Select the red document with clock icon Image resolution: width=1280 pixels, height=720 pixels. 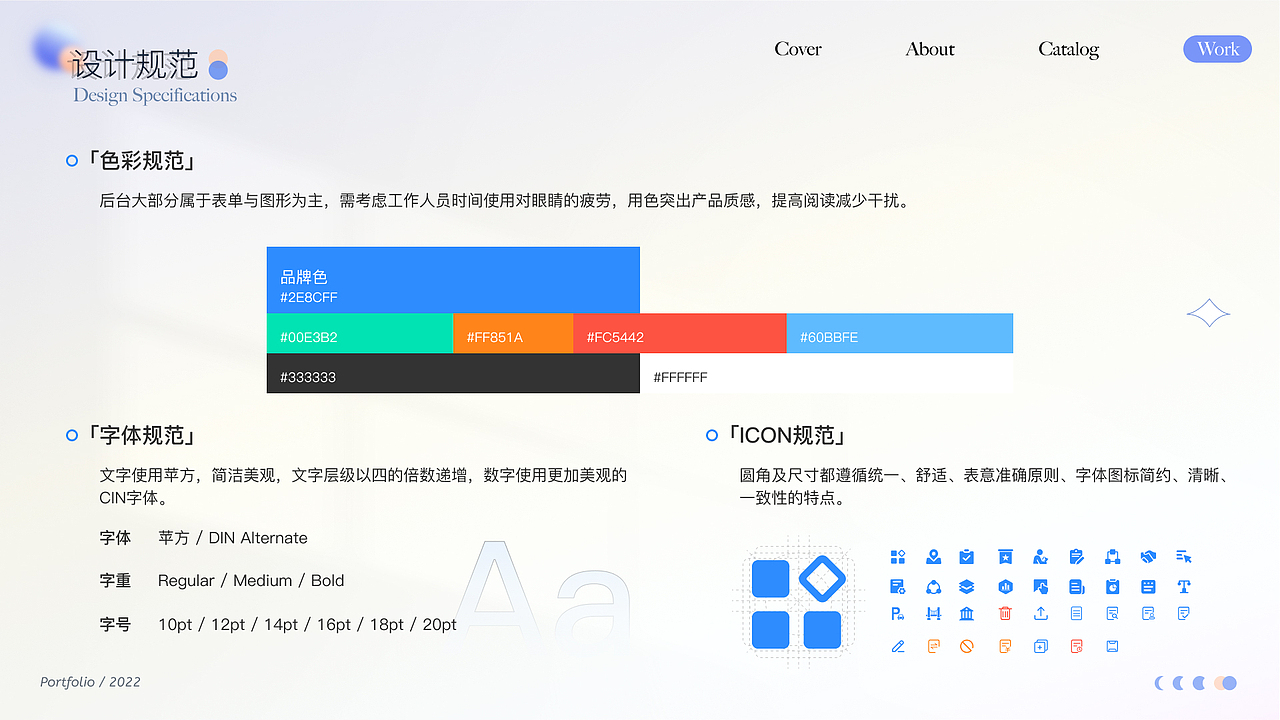[x=1076, y=647]
